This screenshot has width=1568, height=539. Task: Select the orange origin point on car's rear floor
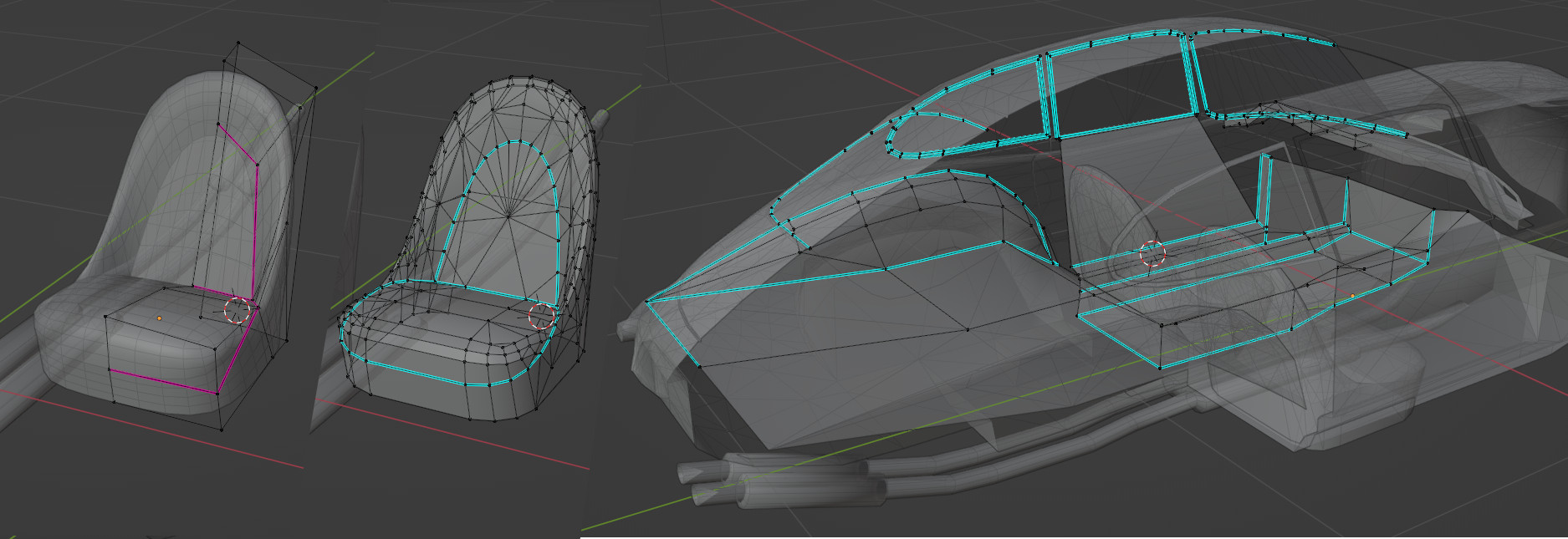coord(1352,296)
